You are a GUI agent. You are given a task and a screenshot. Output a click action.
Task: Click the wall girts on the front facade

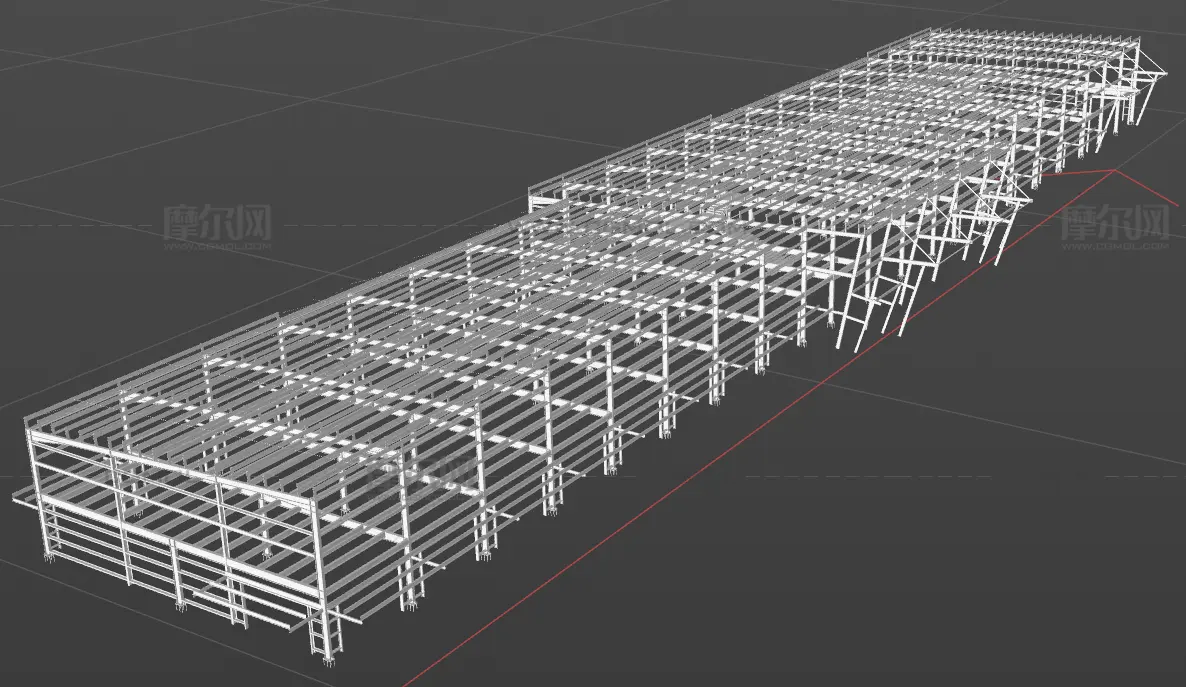[174, 530]
